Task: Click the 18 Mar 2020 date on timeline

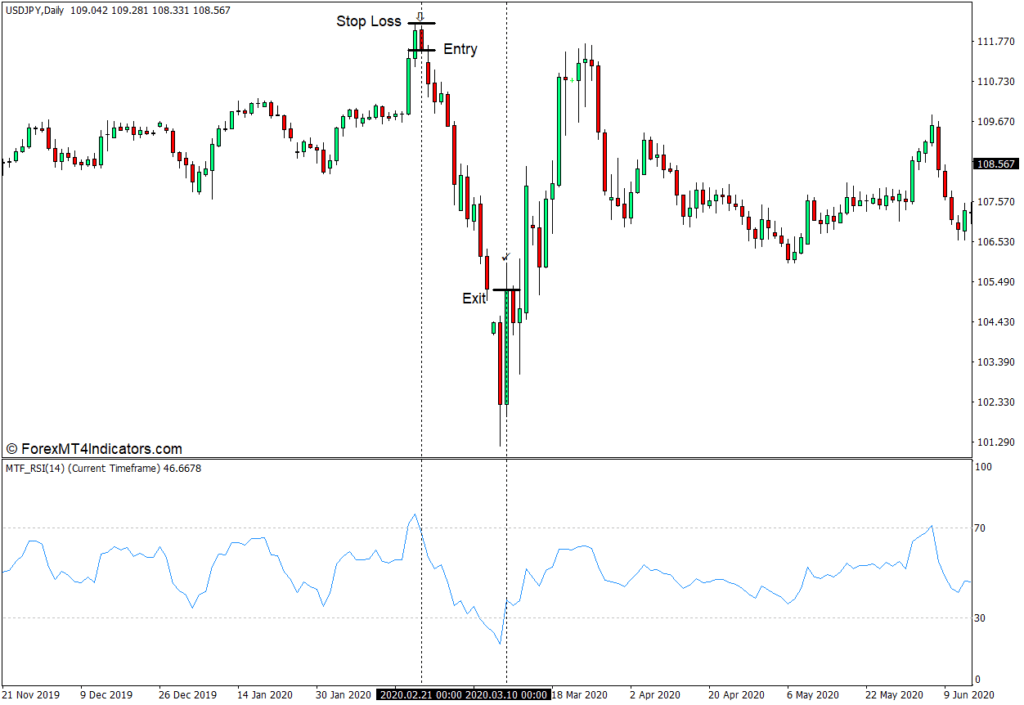Action: tap(580, 694)
